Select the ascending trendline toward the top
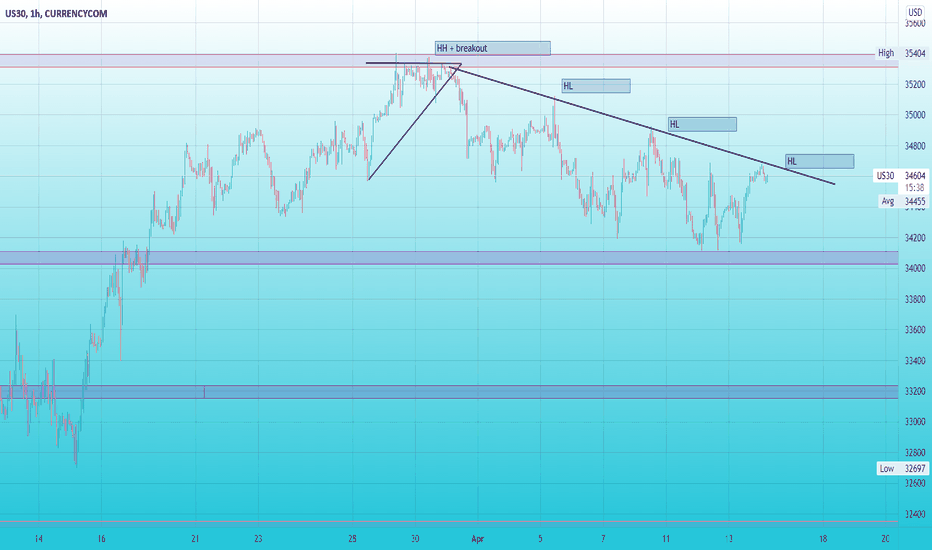 414,122
